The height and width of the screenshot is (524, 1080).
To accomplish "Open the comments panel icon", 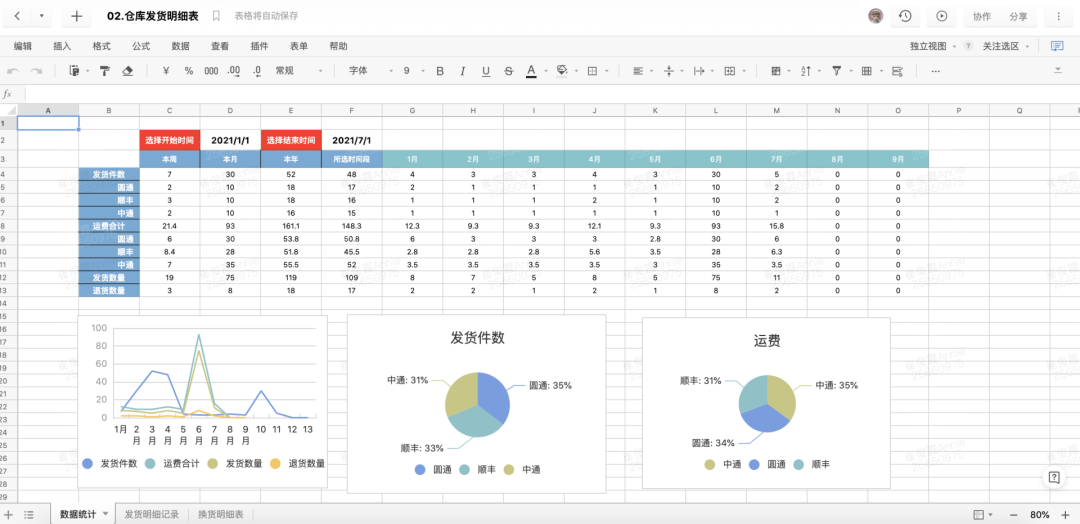I will (1057, 46).
